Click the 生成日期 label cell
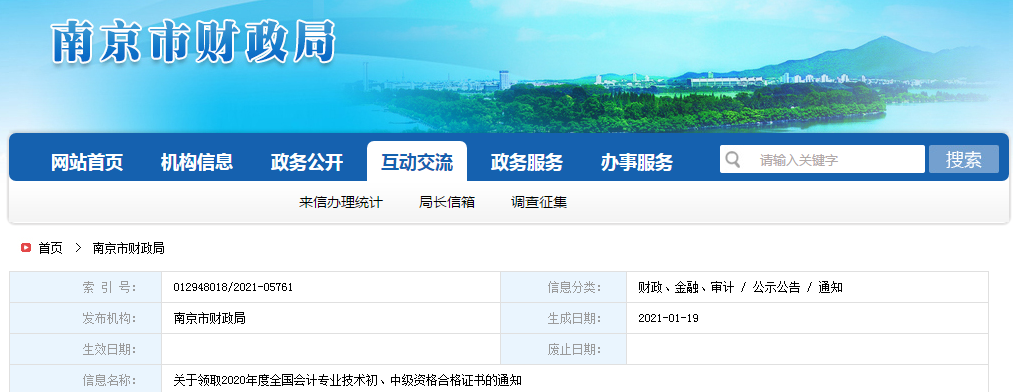The width and height of the screenshot is (1013, 392). click(x=563, y=318)
